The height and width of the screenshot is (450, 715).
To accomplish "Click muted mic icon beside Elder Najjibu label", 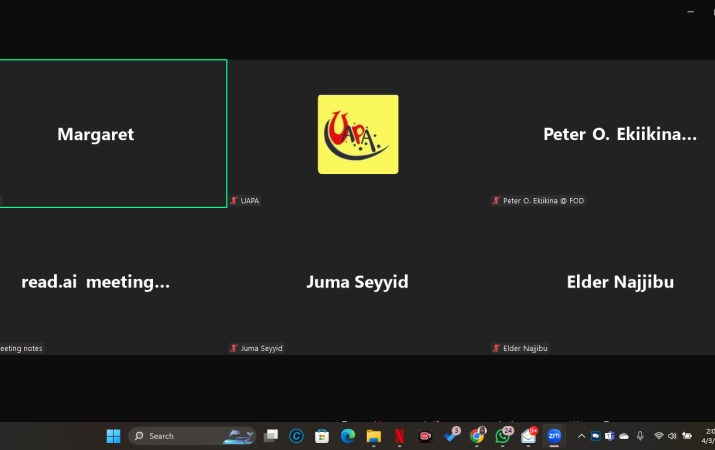I will click(496, 348).
